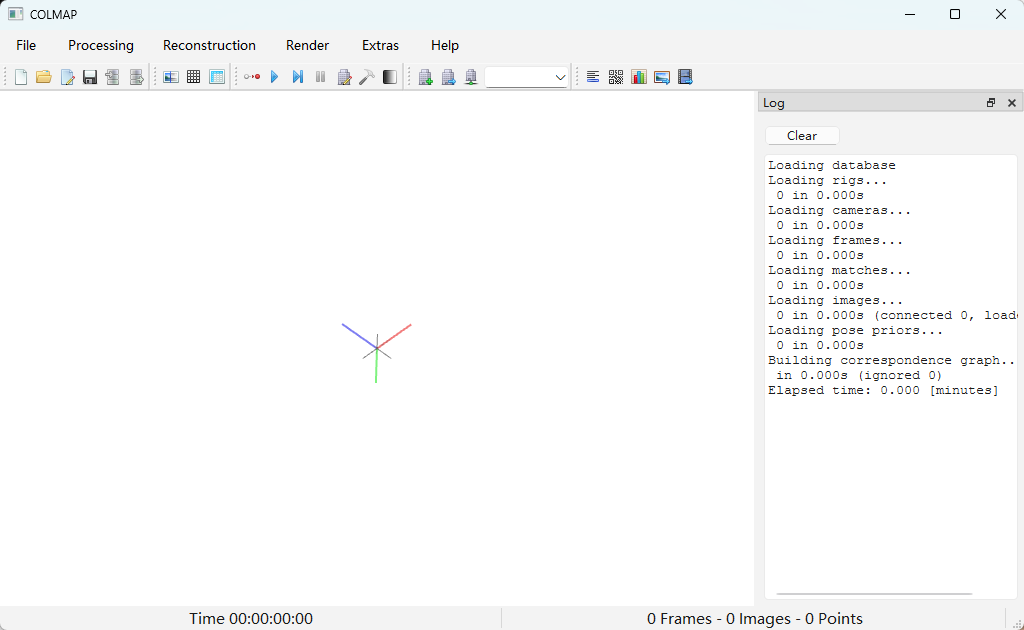The image size is (1024, 630).
Task: Open the Render menu
Action: coord(308,45)
